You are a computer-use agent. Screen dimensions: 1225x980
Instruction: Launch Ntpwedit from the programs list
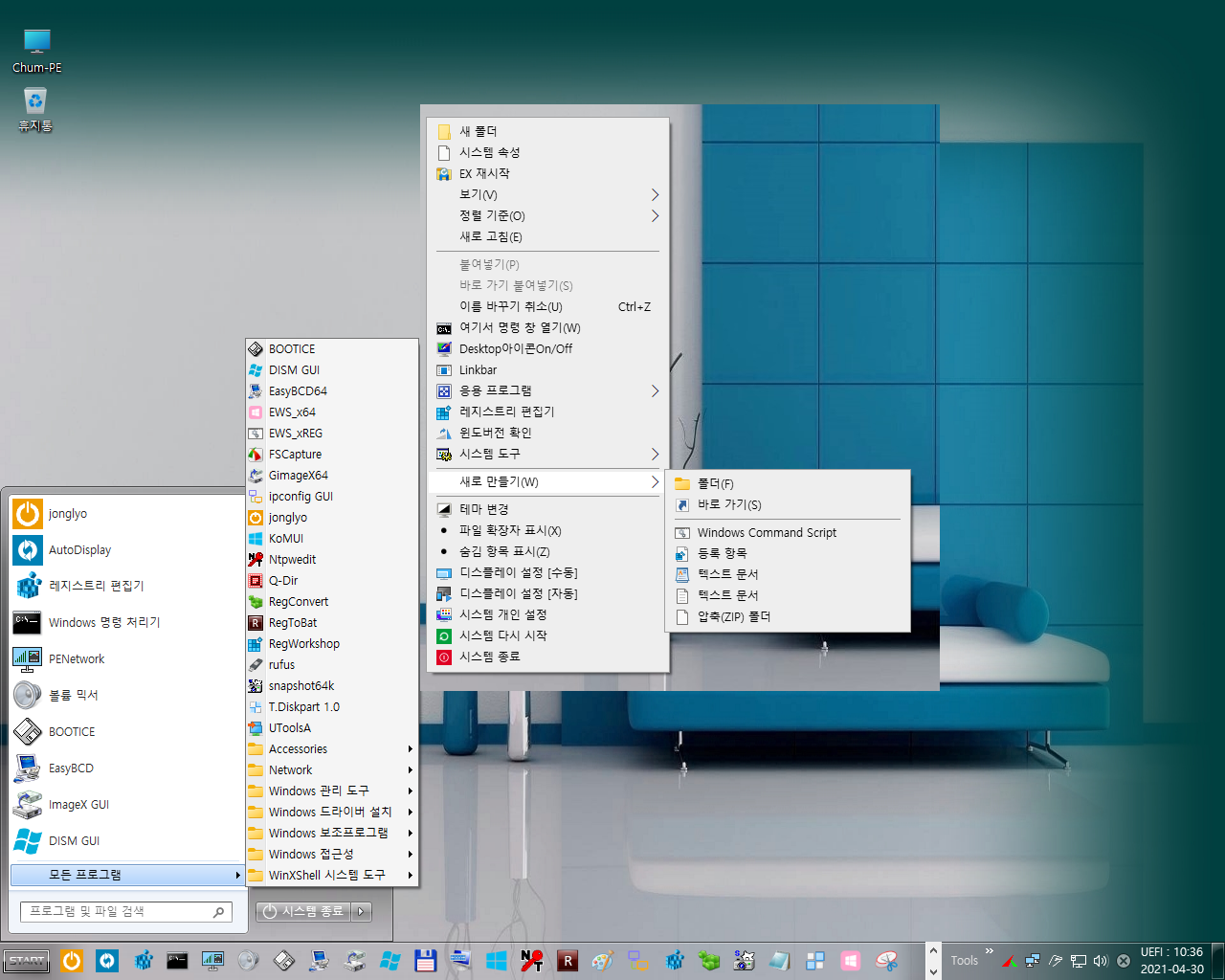click(x=332, y=560)
